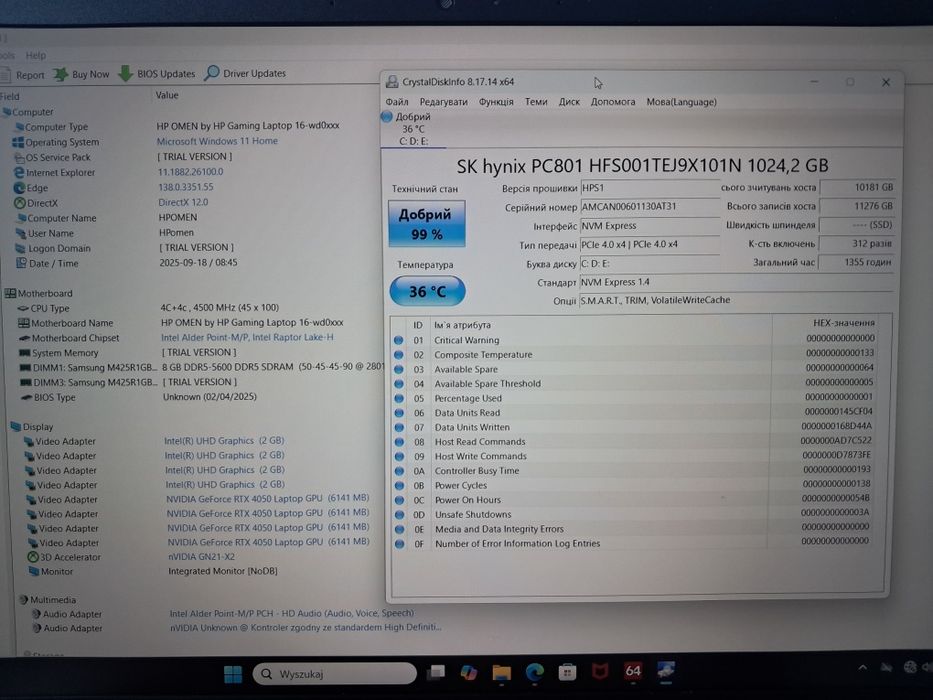Open AIDA64 taskbar icon labeled 64
Viewport: 933px width, 700px height.
(633, 671)
